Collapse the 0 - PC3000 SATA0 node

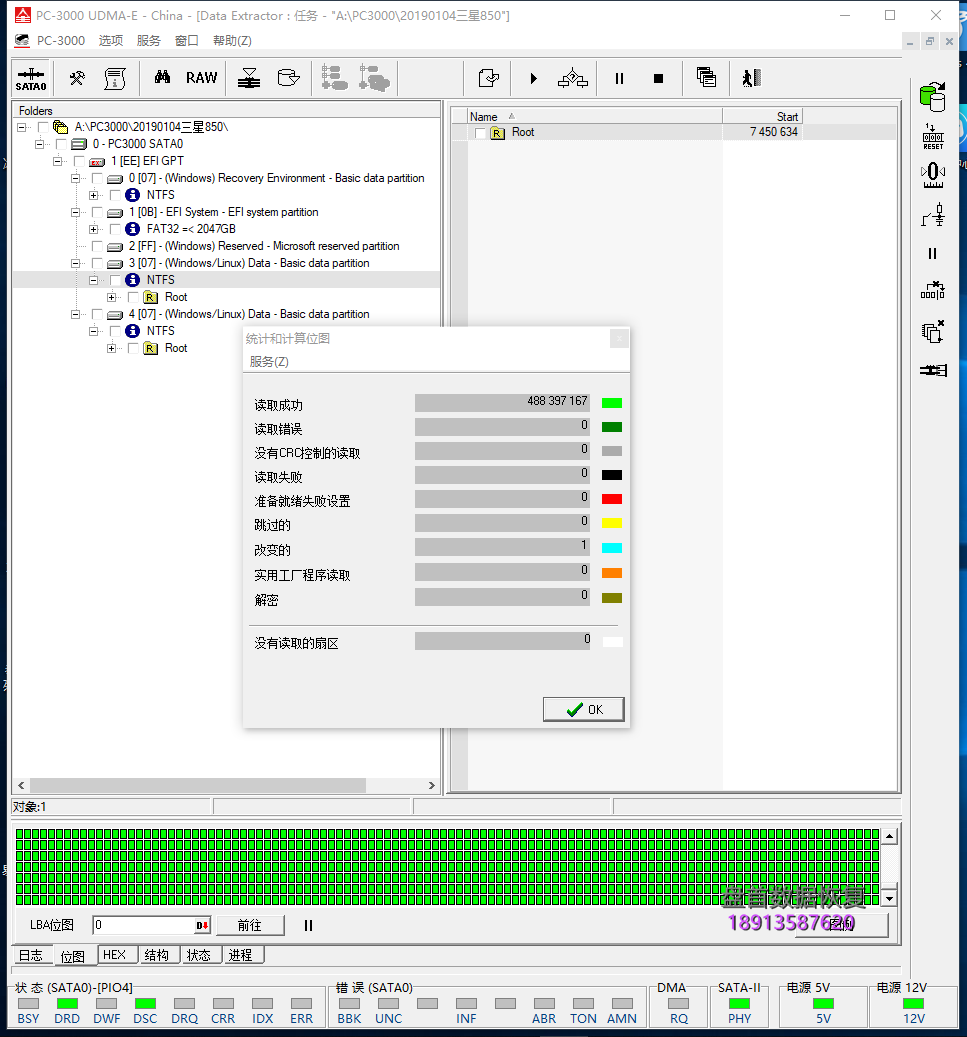click(40, 144)
